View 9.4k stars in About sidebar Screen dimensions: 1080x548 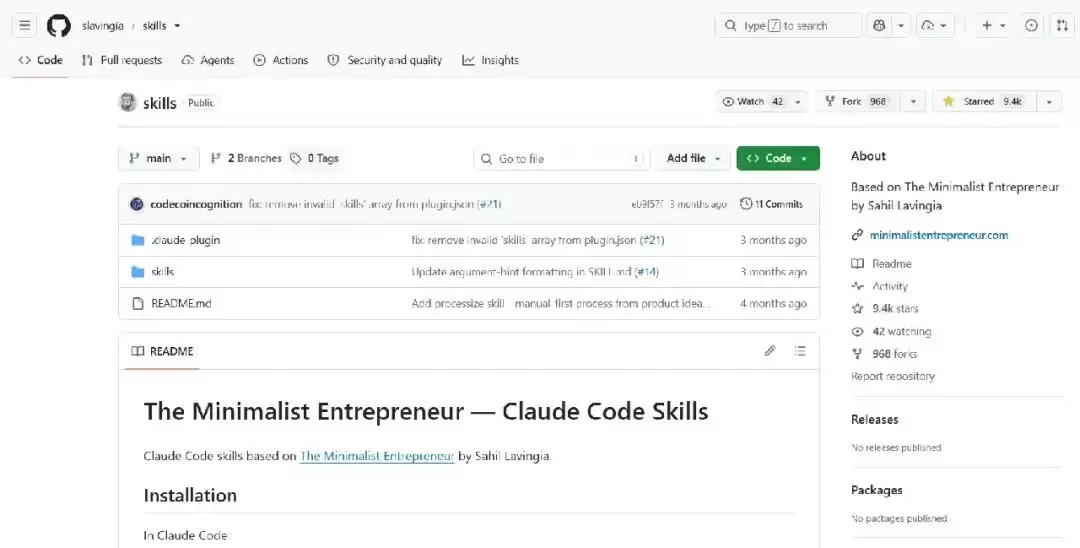click(x=885, y=308)
